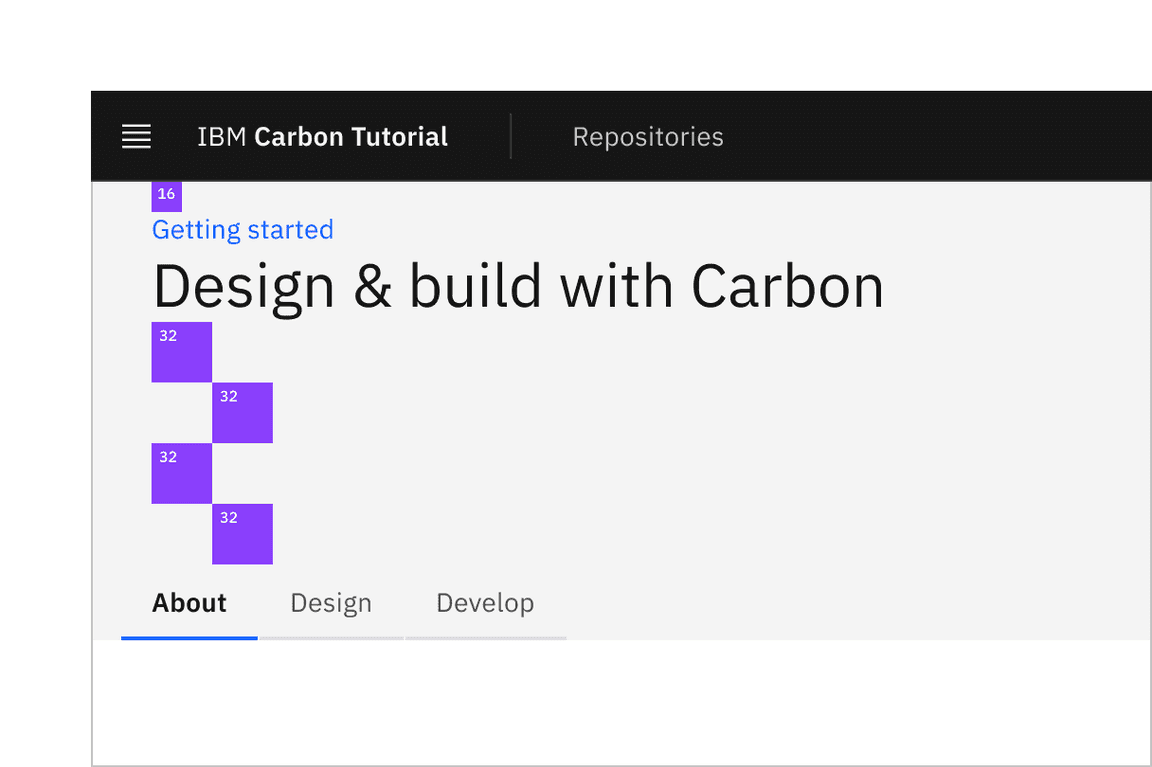
Task: Click the IBM Carbon Tutorial header title
Action: [x=322, y=137]
